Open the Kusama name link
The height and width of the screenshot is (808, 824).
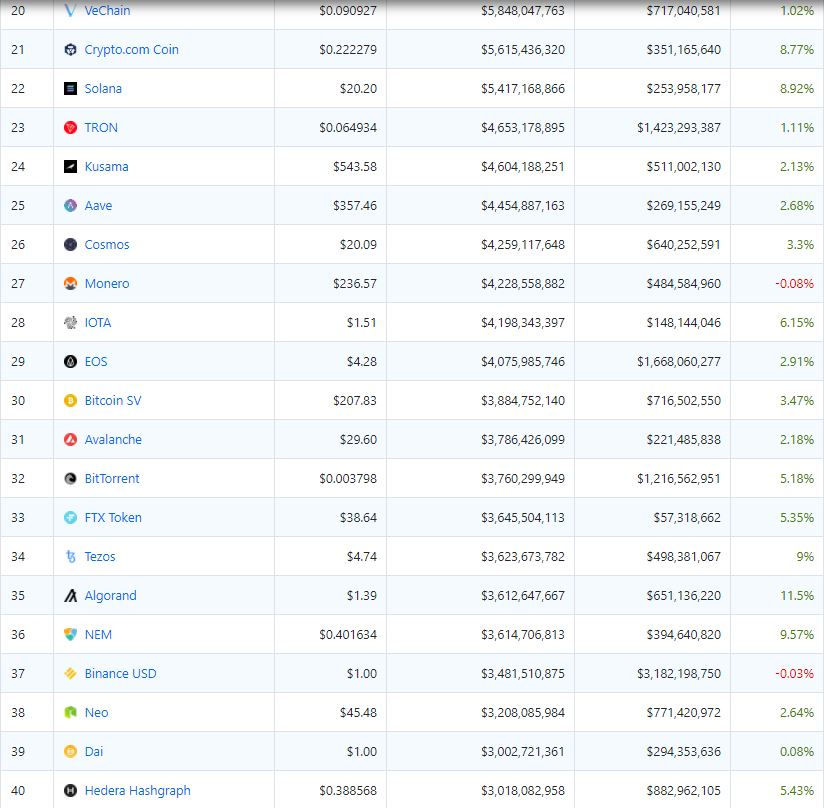(106, 167)
